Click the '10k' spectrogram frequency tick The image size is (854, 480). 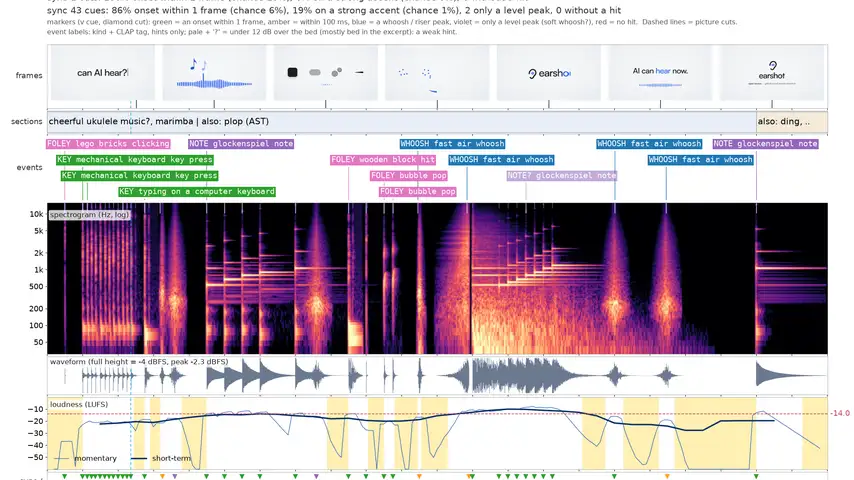36,214
